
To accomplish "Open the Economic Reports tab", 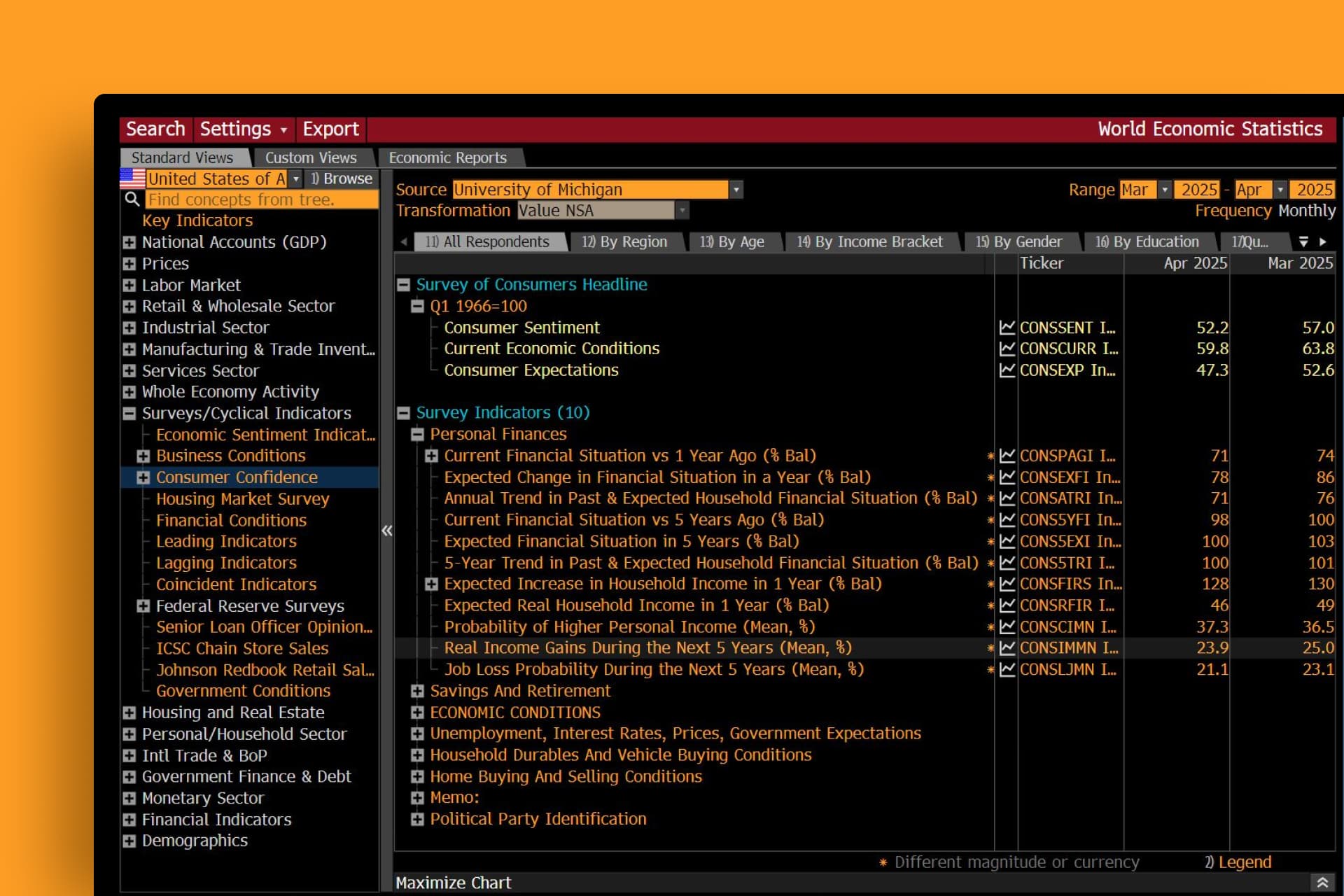I will [448, 158].
